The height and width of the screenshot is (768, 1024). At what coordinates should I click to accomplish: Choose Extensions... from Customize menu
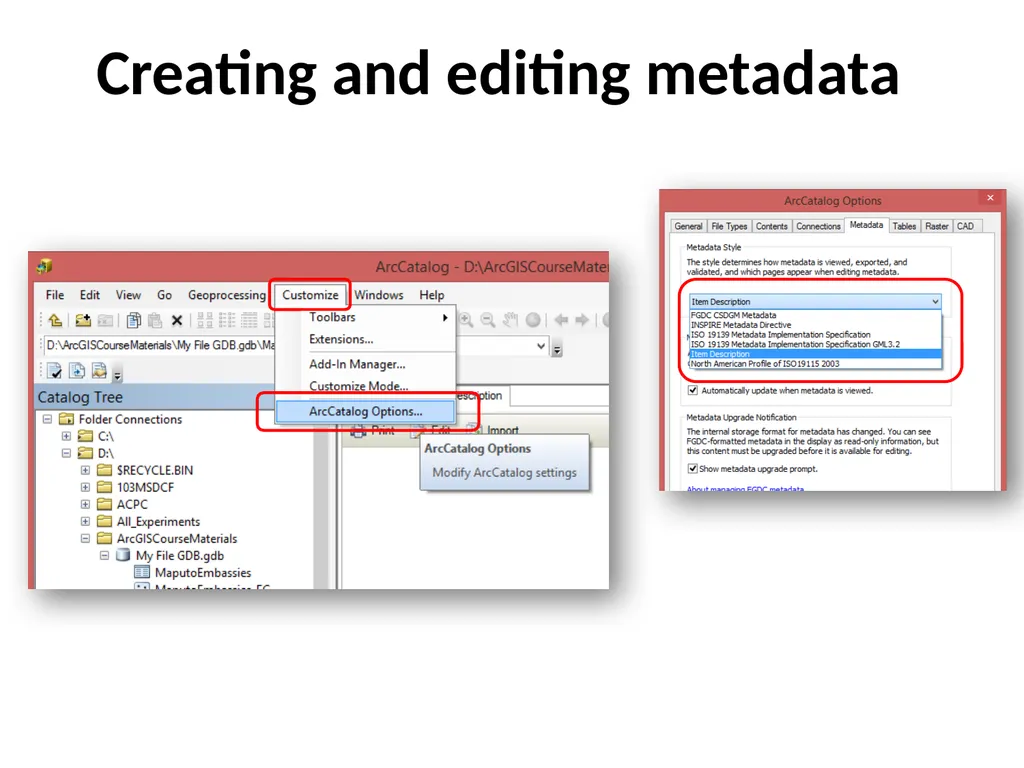[x=365, y=340]
